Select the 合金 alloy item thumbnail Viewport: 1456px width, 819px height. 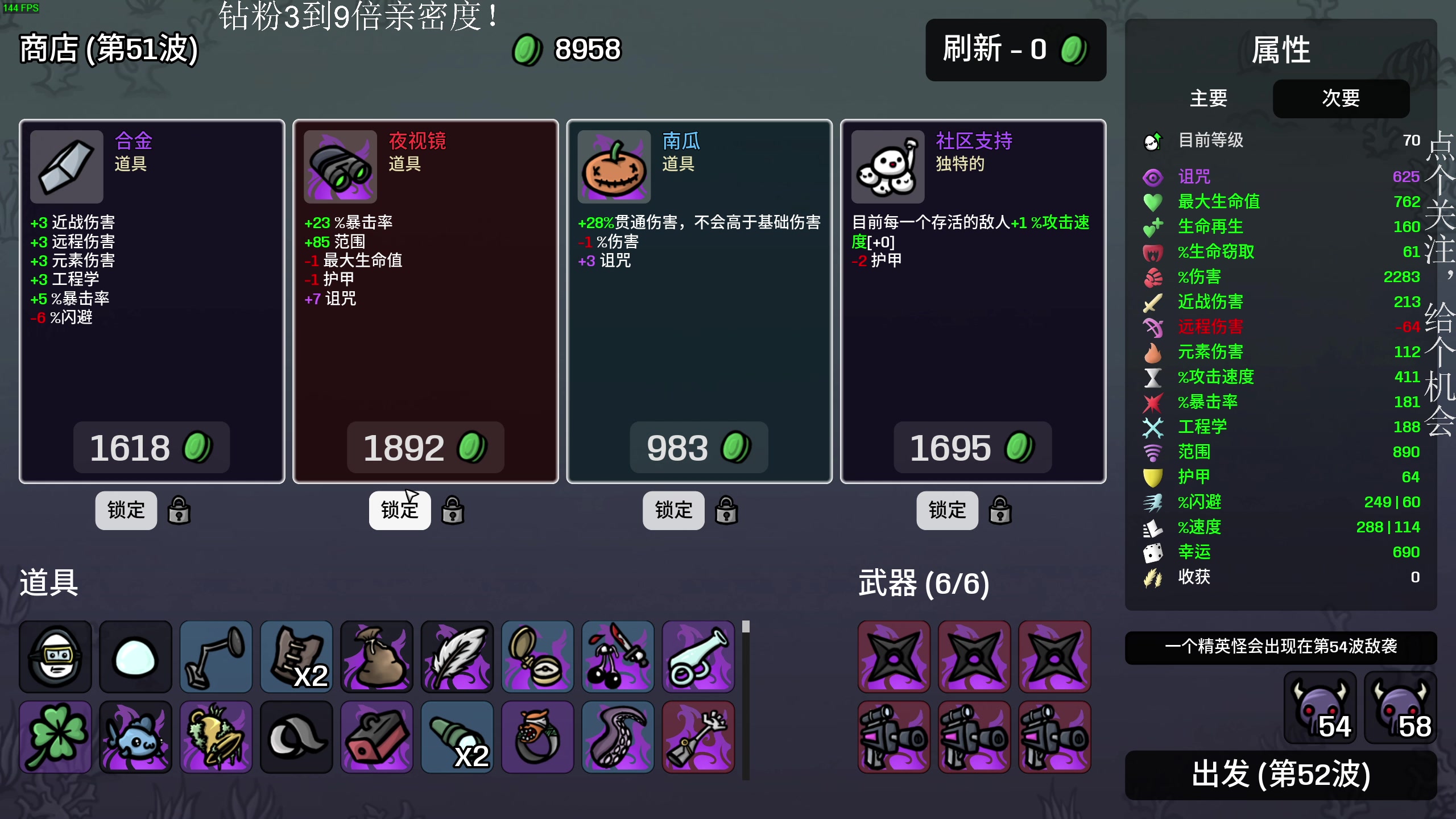pos(67,167)
